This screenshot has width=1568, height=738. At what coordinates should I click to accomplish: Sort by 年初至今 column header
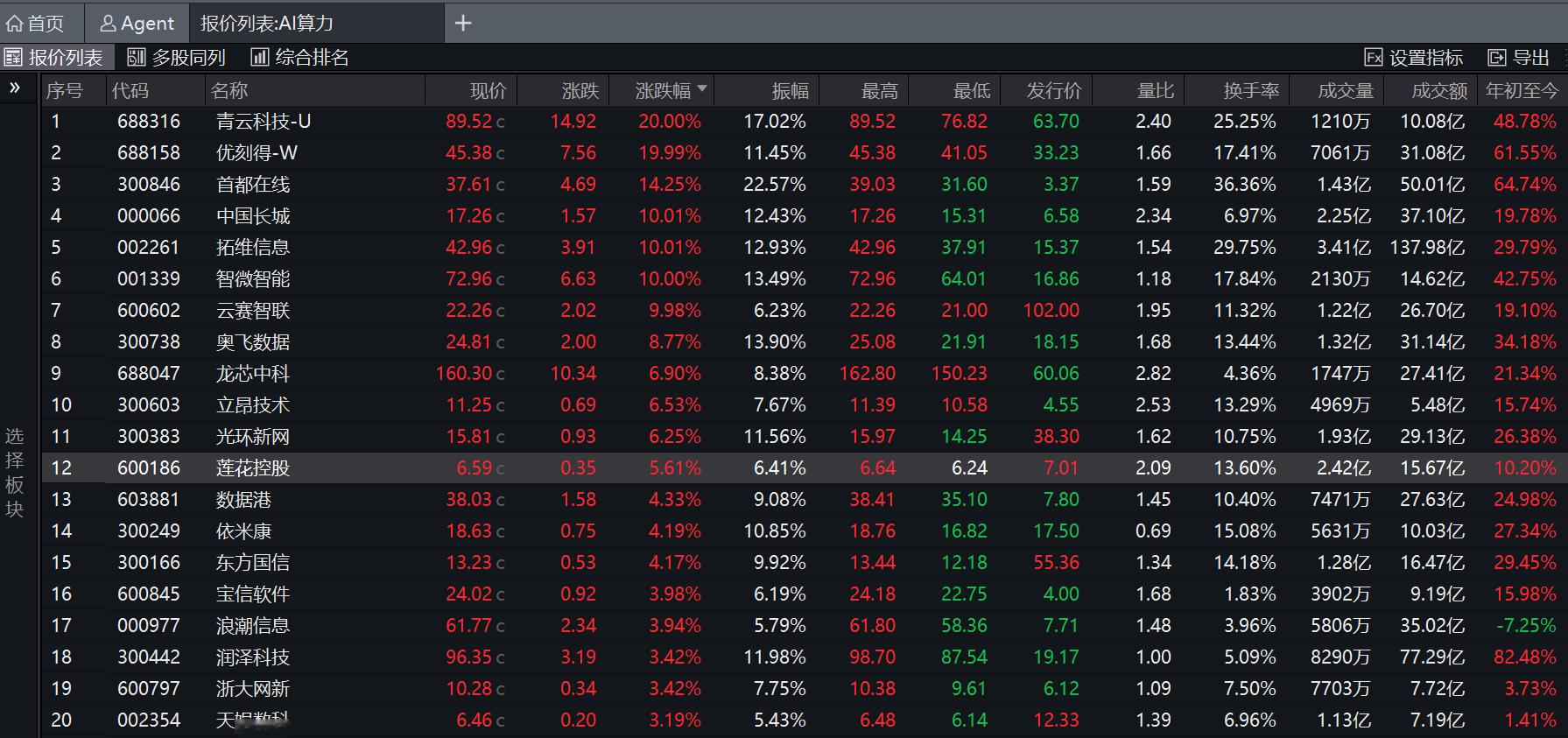(x=1522, y=90)
